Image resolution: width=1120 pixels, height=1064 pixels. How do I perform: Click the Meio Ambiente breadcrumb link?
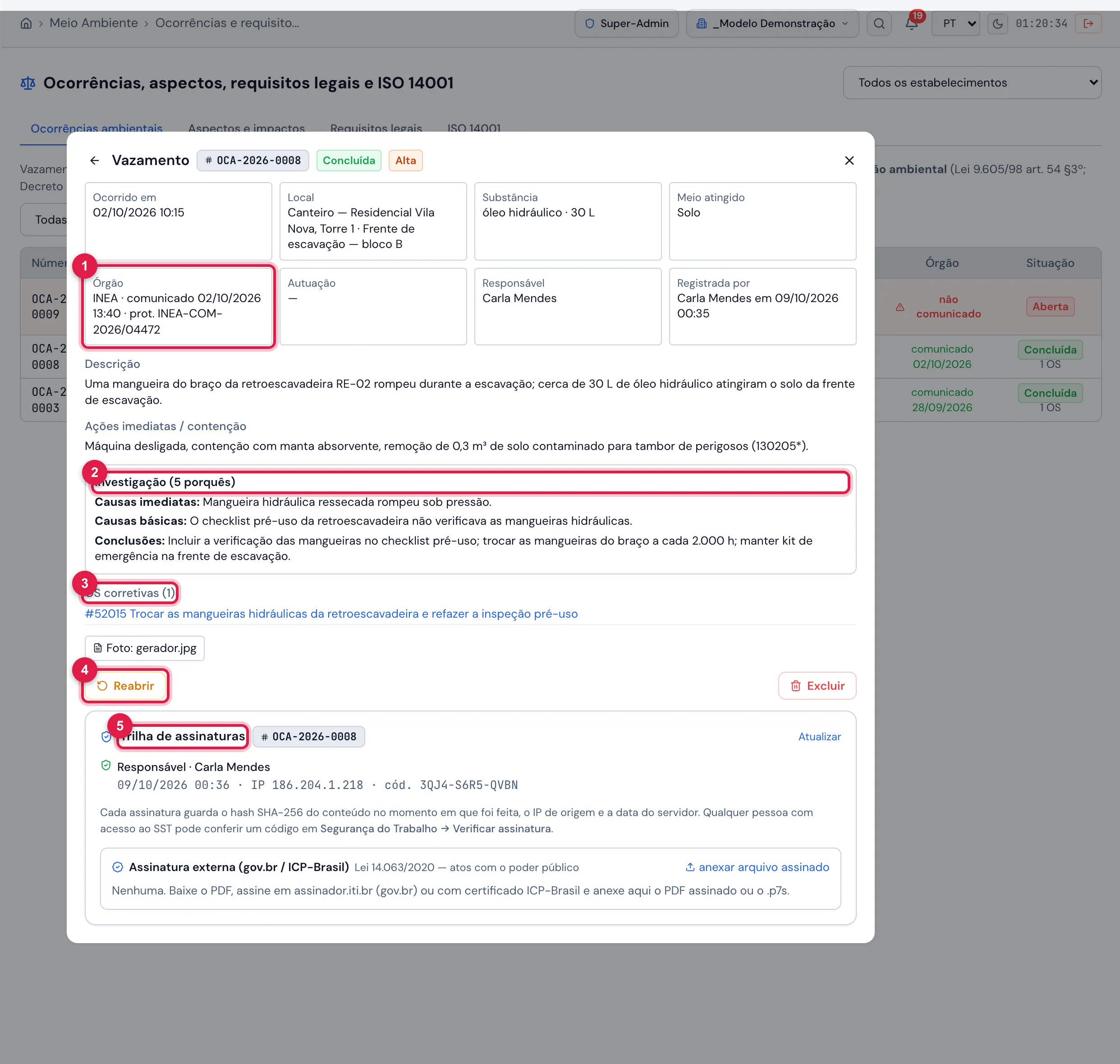[94, 23]
